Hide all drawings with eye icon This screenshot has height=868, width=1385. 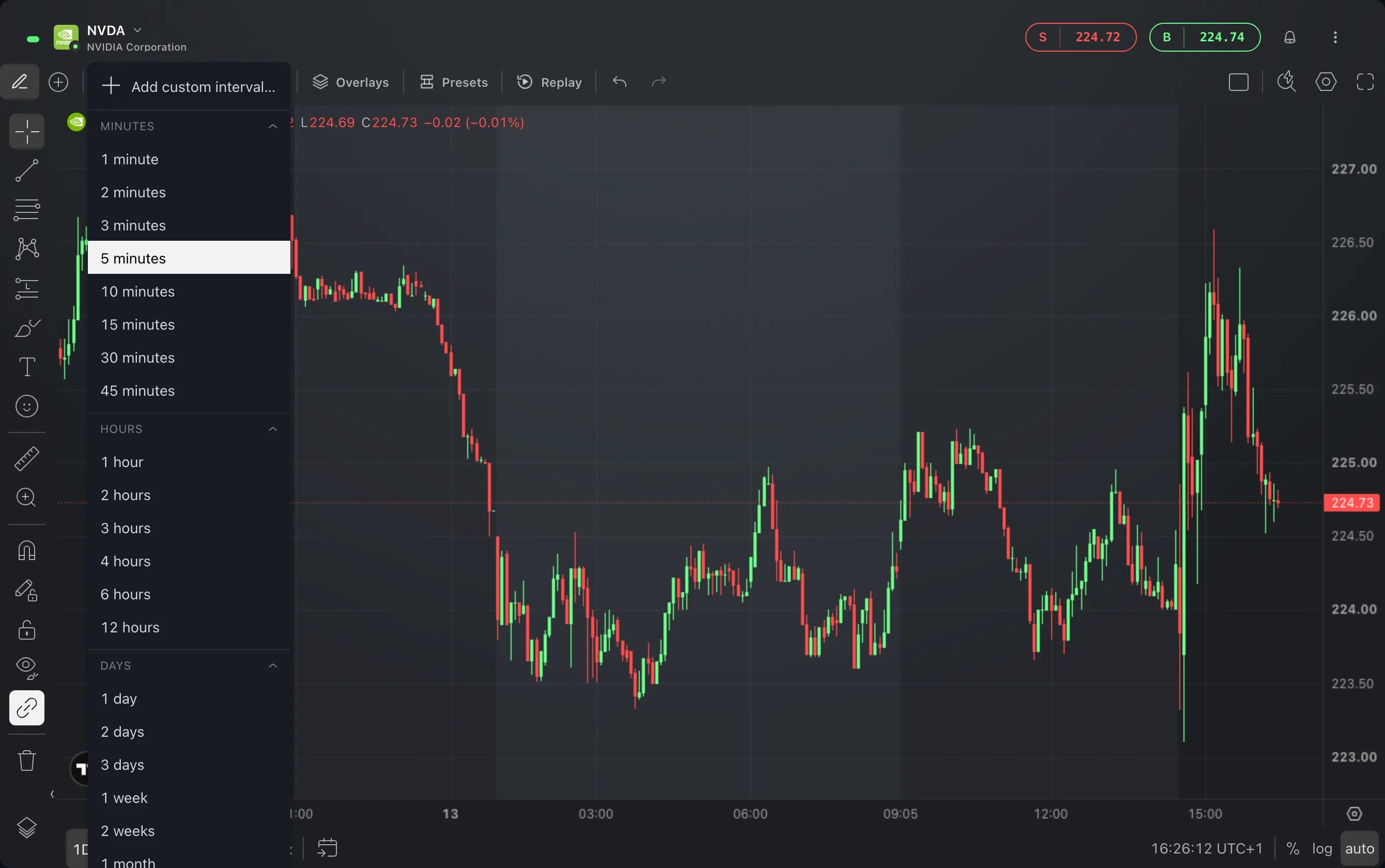tap(26, 668)
